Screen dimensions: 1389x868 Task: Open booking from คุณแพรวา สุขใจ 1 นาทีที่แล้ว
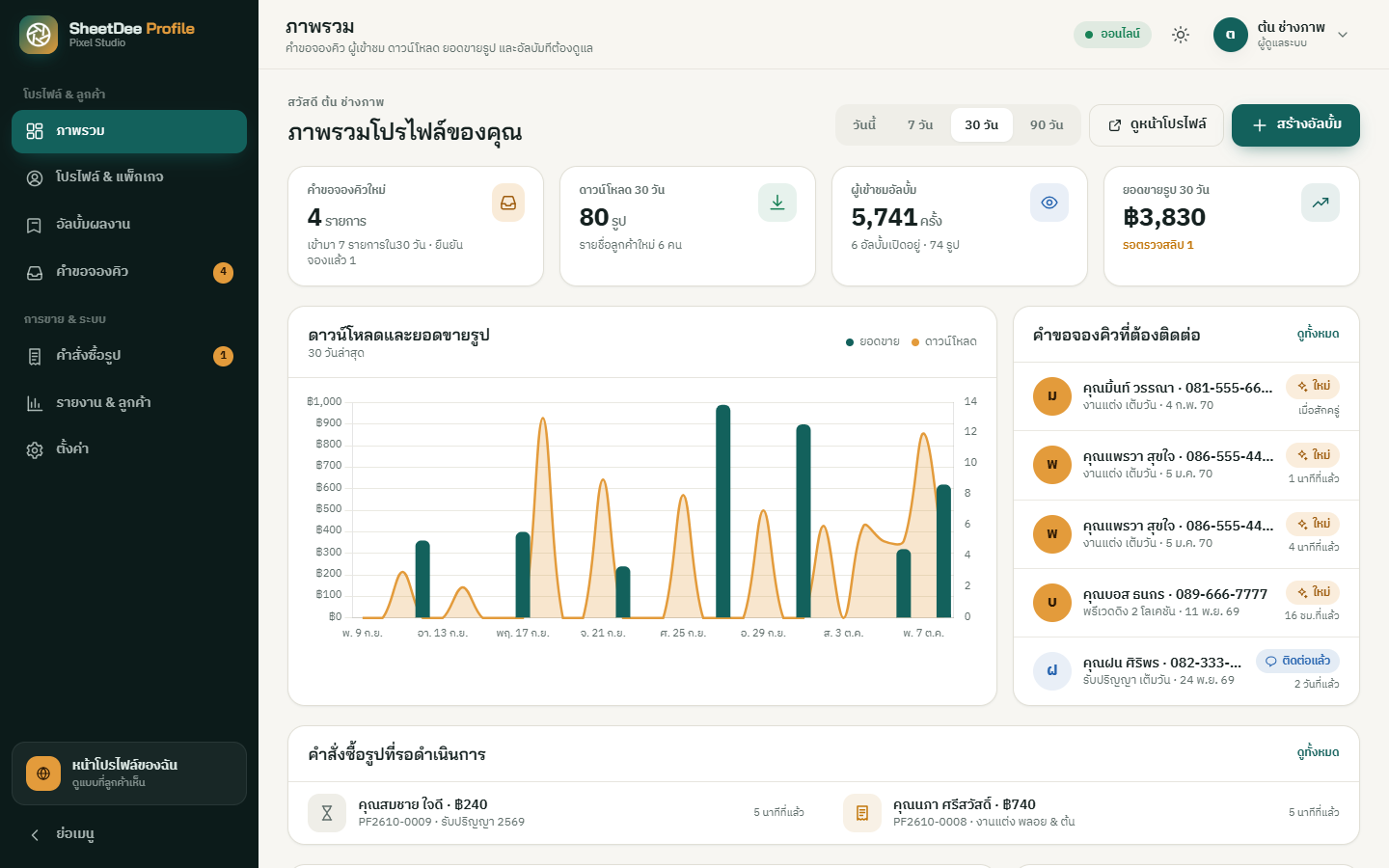1186,466
